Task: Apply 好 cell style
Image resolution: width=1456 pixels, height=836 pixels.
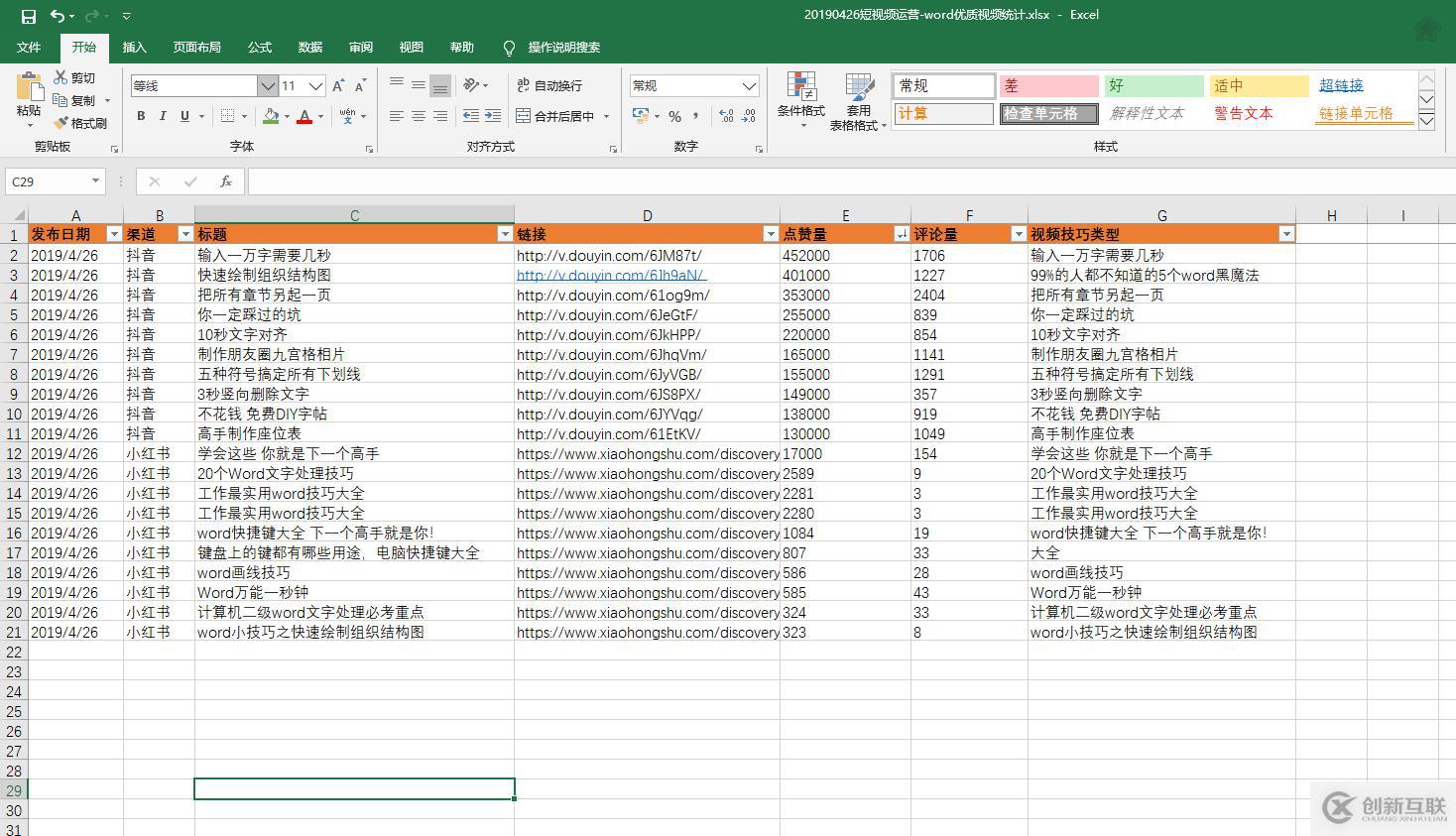Action: click(x=1154, y=86)
